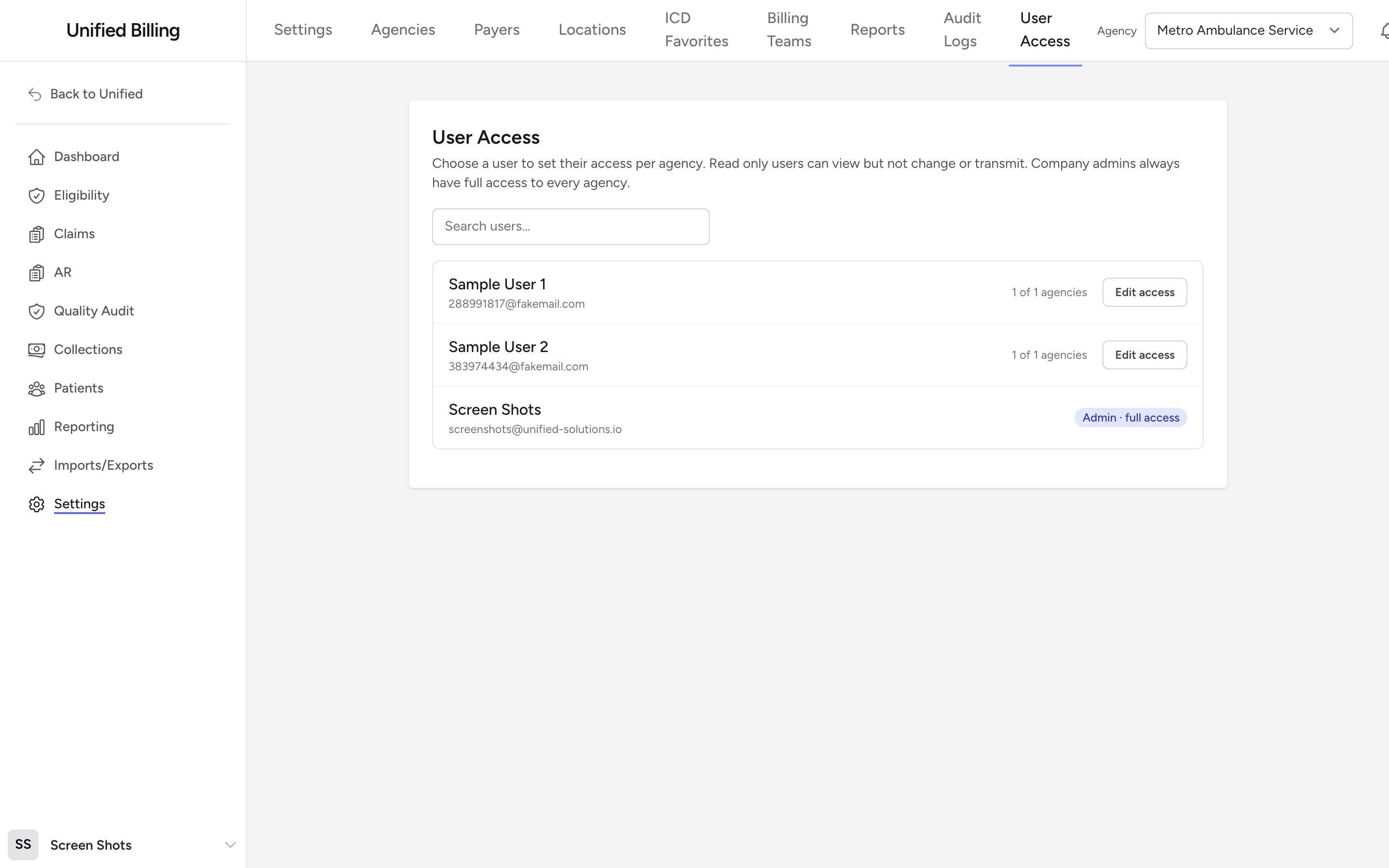This screenshot has width=1389, height=868.
Task: Click the Claims clipboard icon
Action: click(37, 234)
